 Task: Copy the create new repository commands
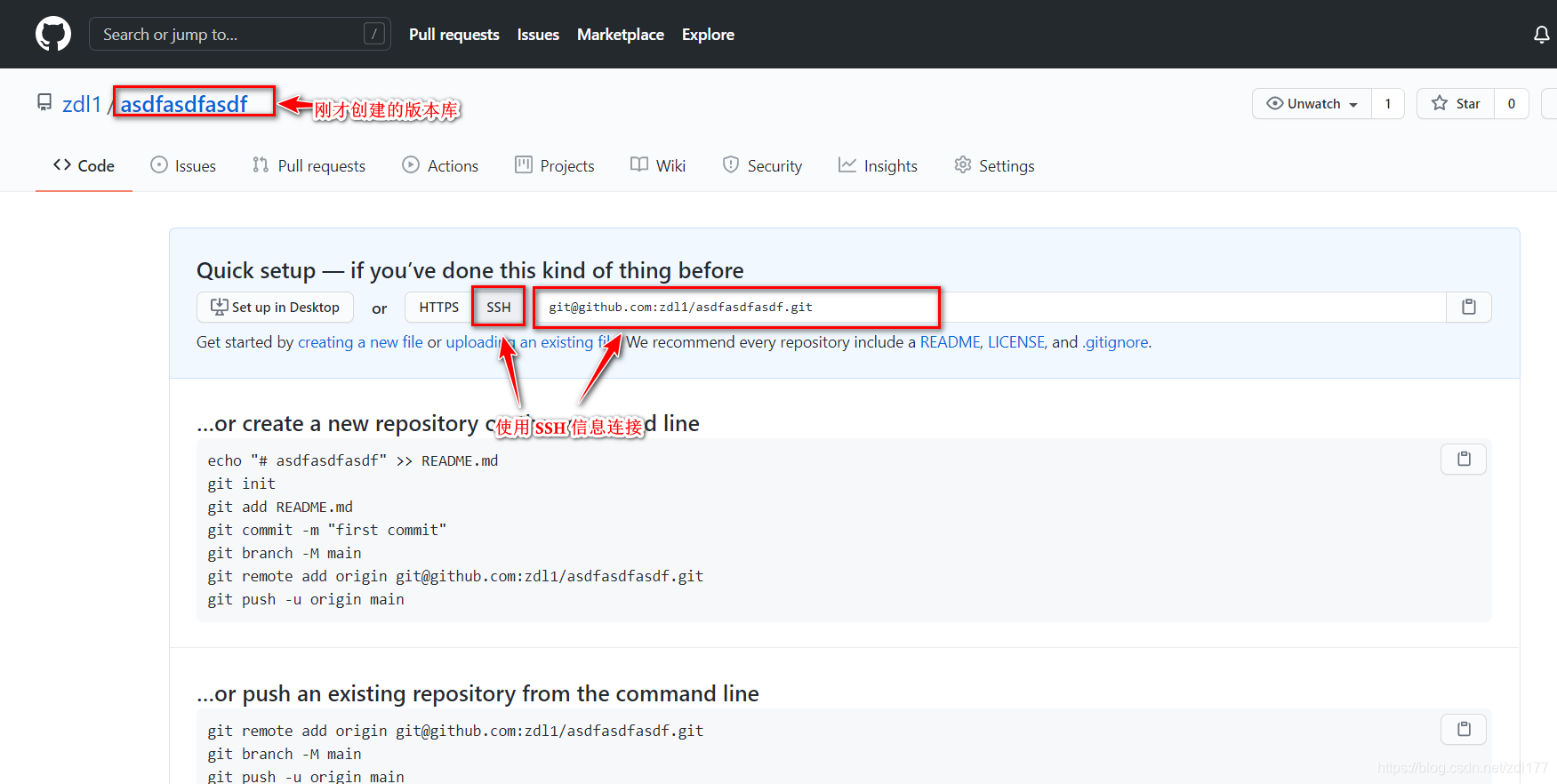pos(1464,459)
